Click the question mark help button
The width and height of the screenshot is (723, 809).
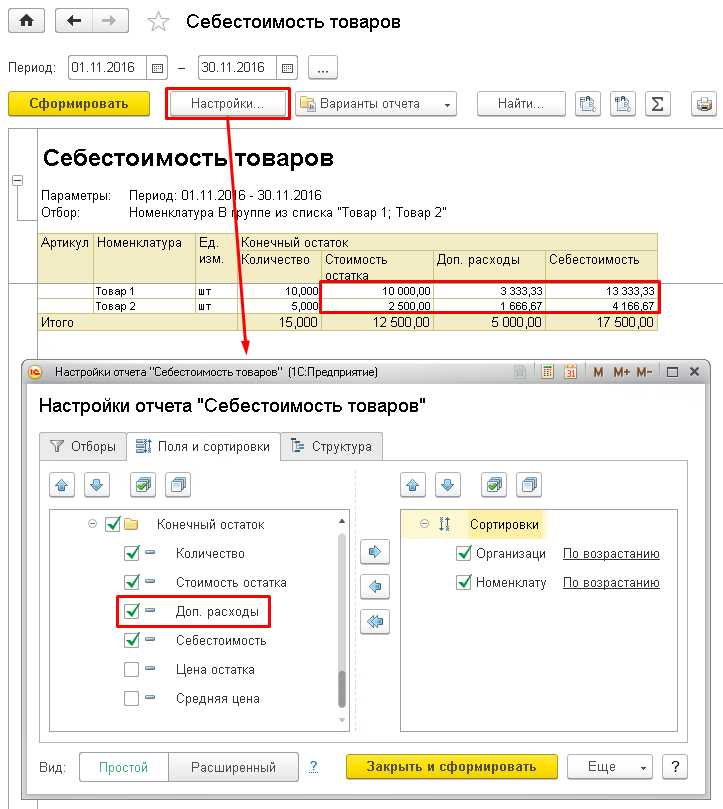coord(675,767)
